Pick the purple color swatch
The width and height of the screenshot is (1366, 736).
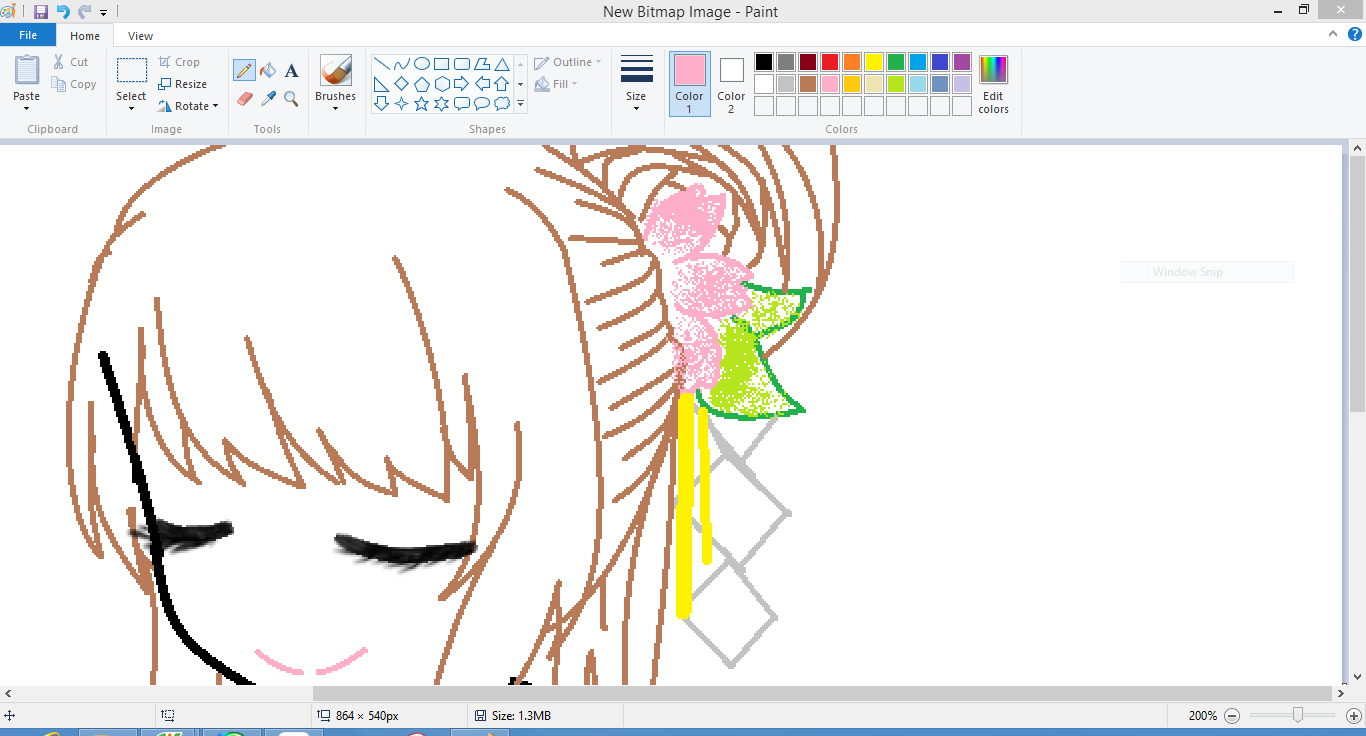point(962,62)
